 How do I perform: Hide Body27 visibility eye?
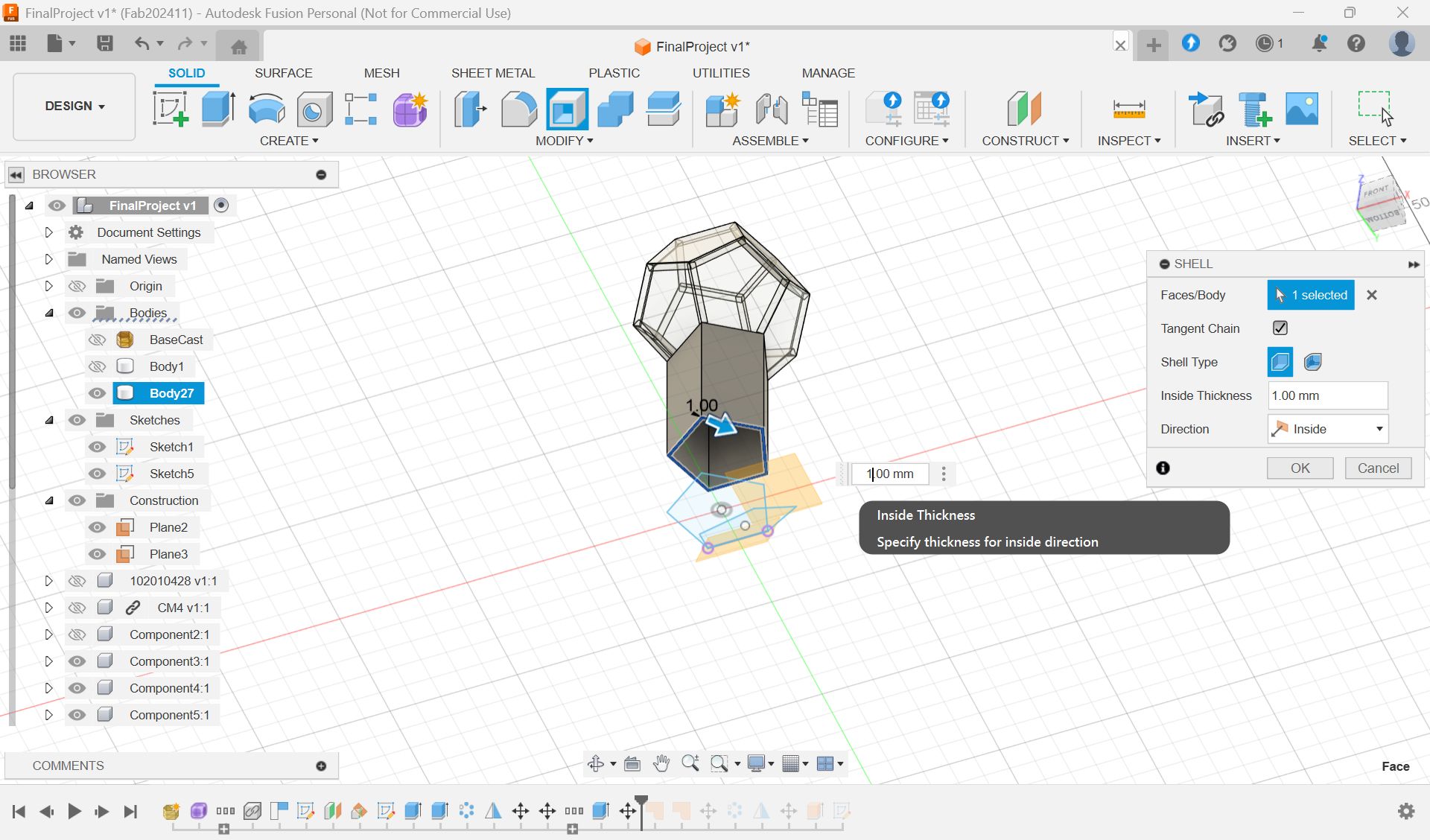pos(97,393)
